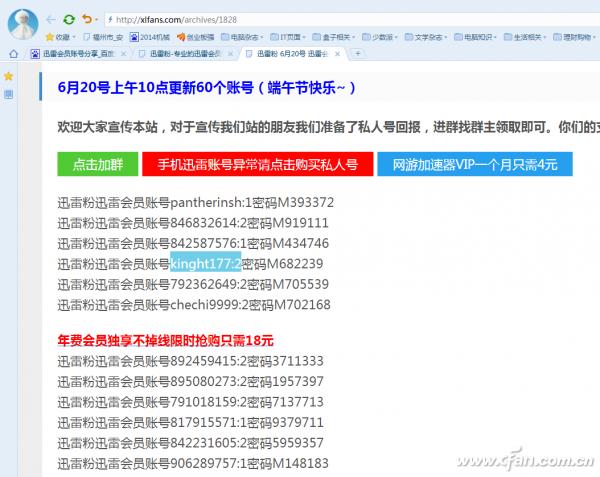Expand the 盒子相关 bookmark folder

click(x=334, y=37)
